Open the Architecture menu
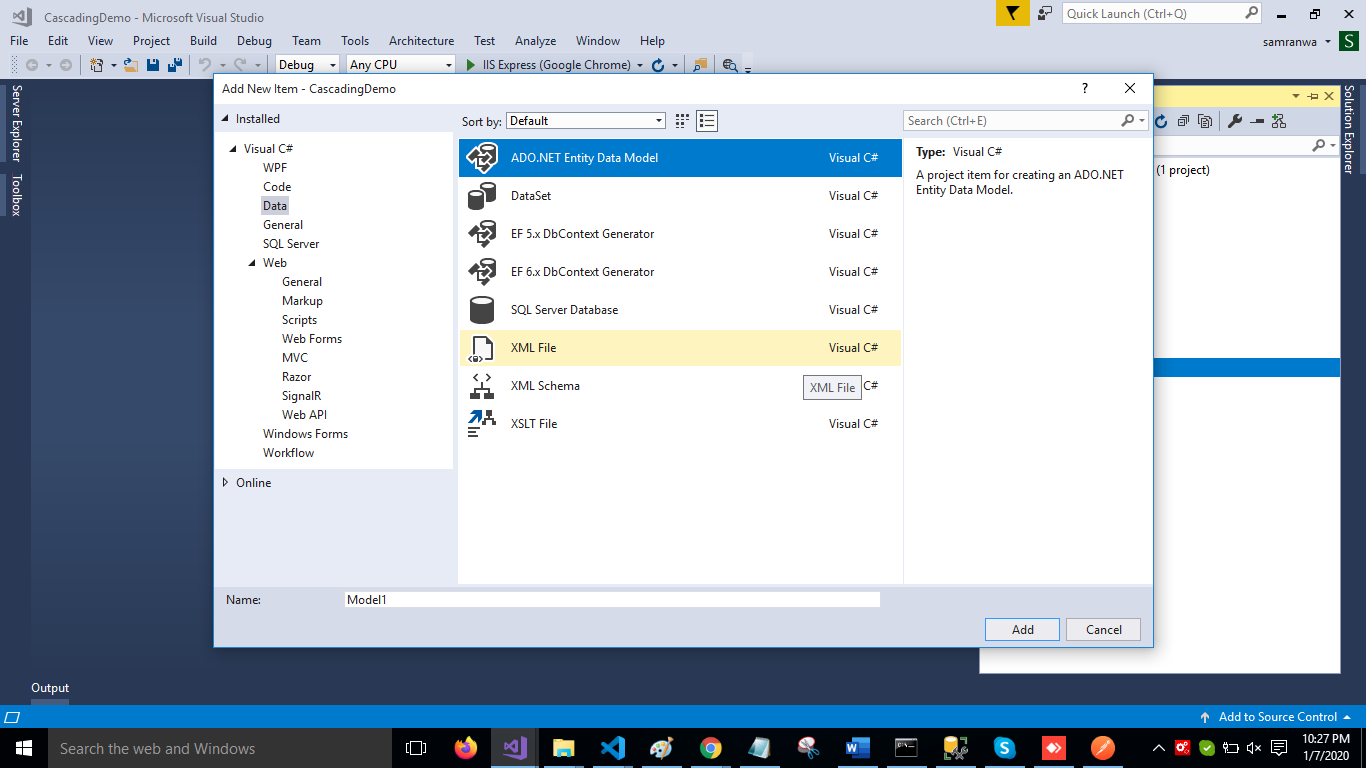Screen dimensions: 1366x768 pyautogui.click(x=421, y=41)
